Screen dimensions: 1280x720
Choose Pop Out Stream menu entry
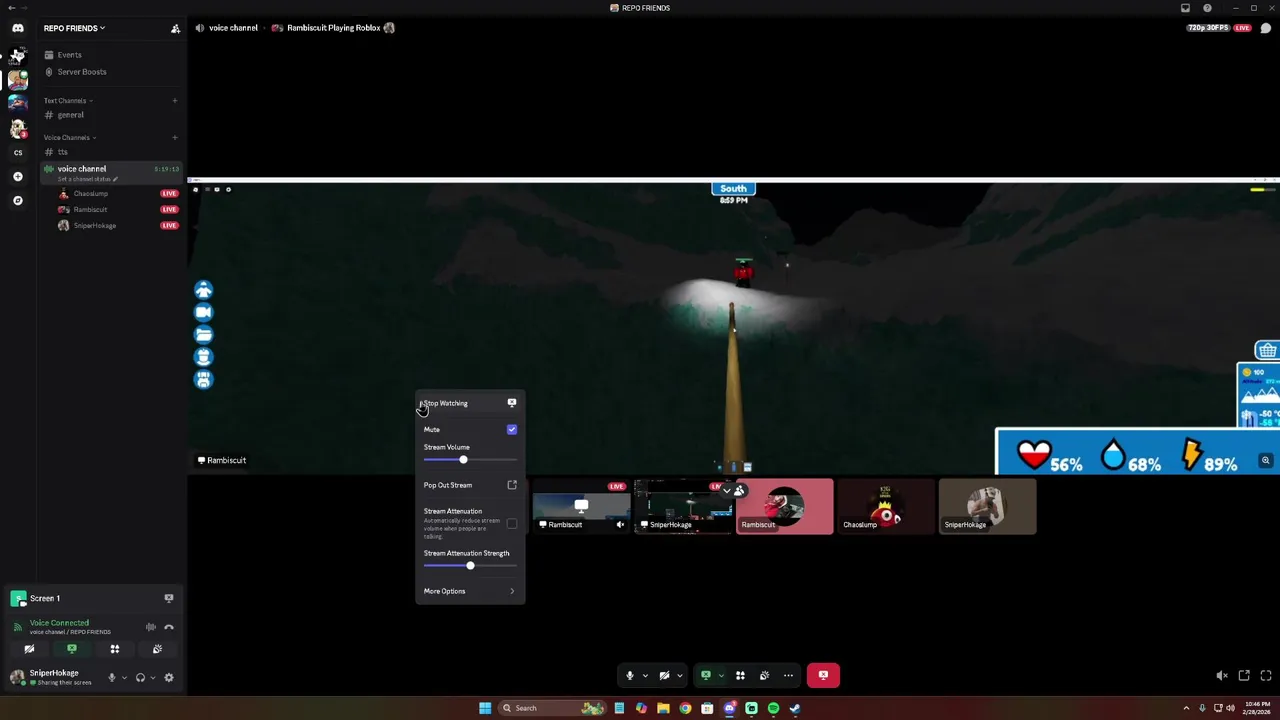click(x=470, y=485)
